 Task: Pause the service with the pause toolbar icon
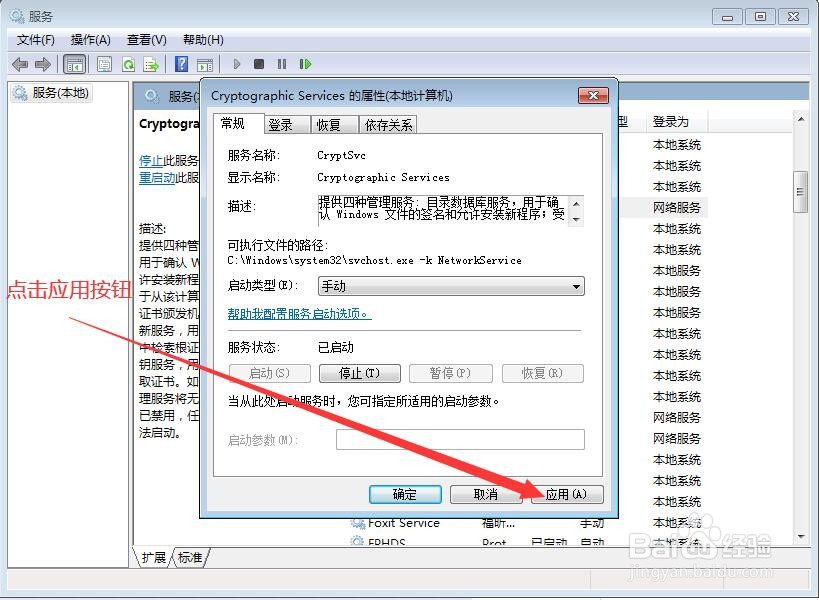282,64
